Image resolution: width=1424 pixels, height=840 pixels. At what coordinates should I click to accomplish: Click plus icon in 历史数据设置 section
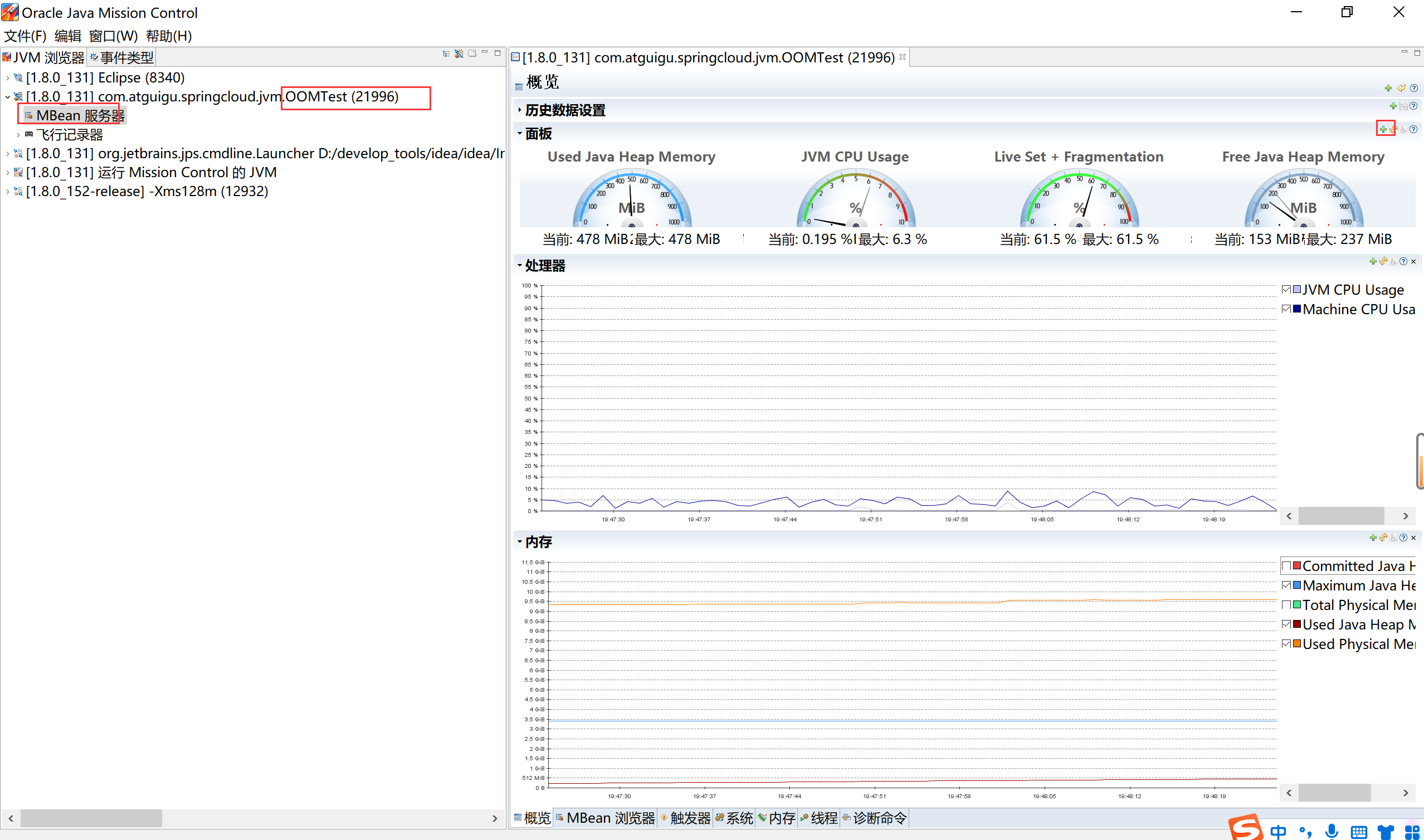tap(1393, 106)
